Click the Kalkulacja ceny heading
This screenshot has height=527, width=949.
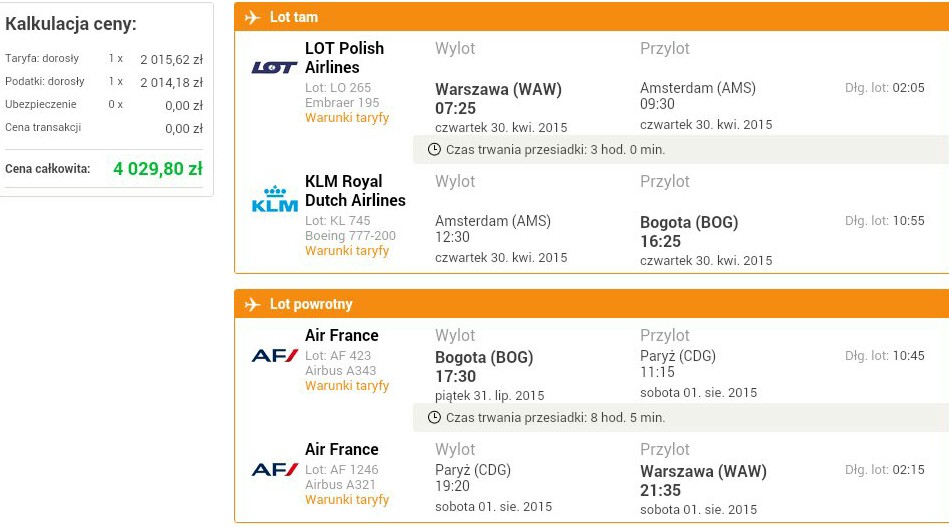tap(71, 24)
